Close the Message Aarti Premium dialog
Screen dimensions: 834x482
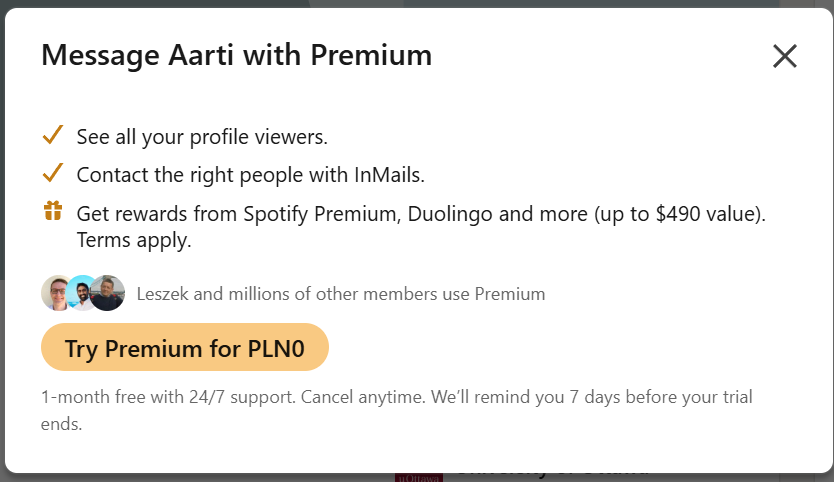click(x=785, y=56)
